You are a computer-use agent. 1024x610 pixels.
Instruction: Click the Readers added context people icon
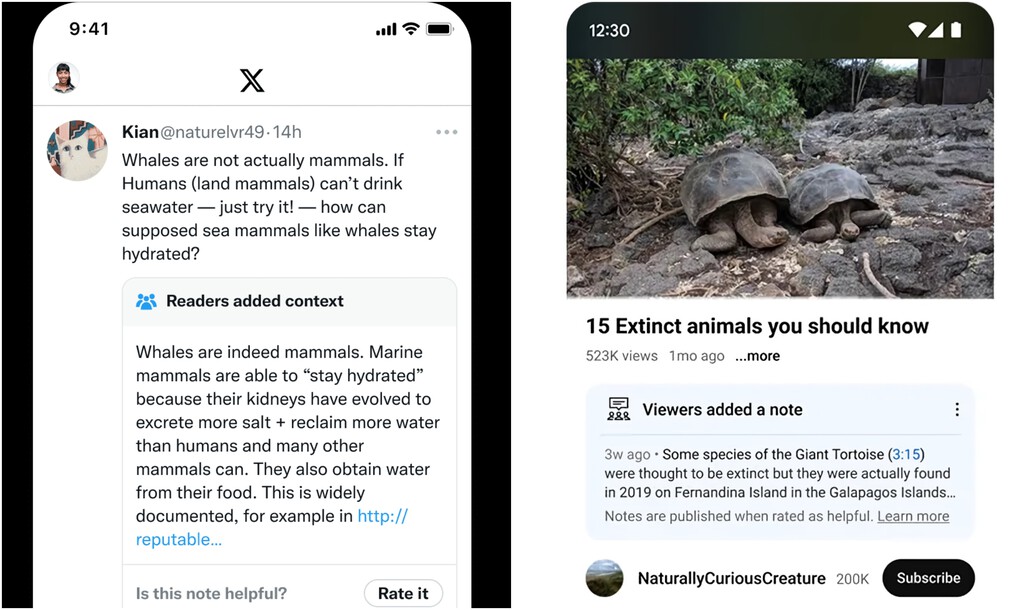click(x=147, y=301)
